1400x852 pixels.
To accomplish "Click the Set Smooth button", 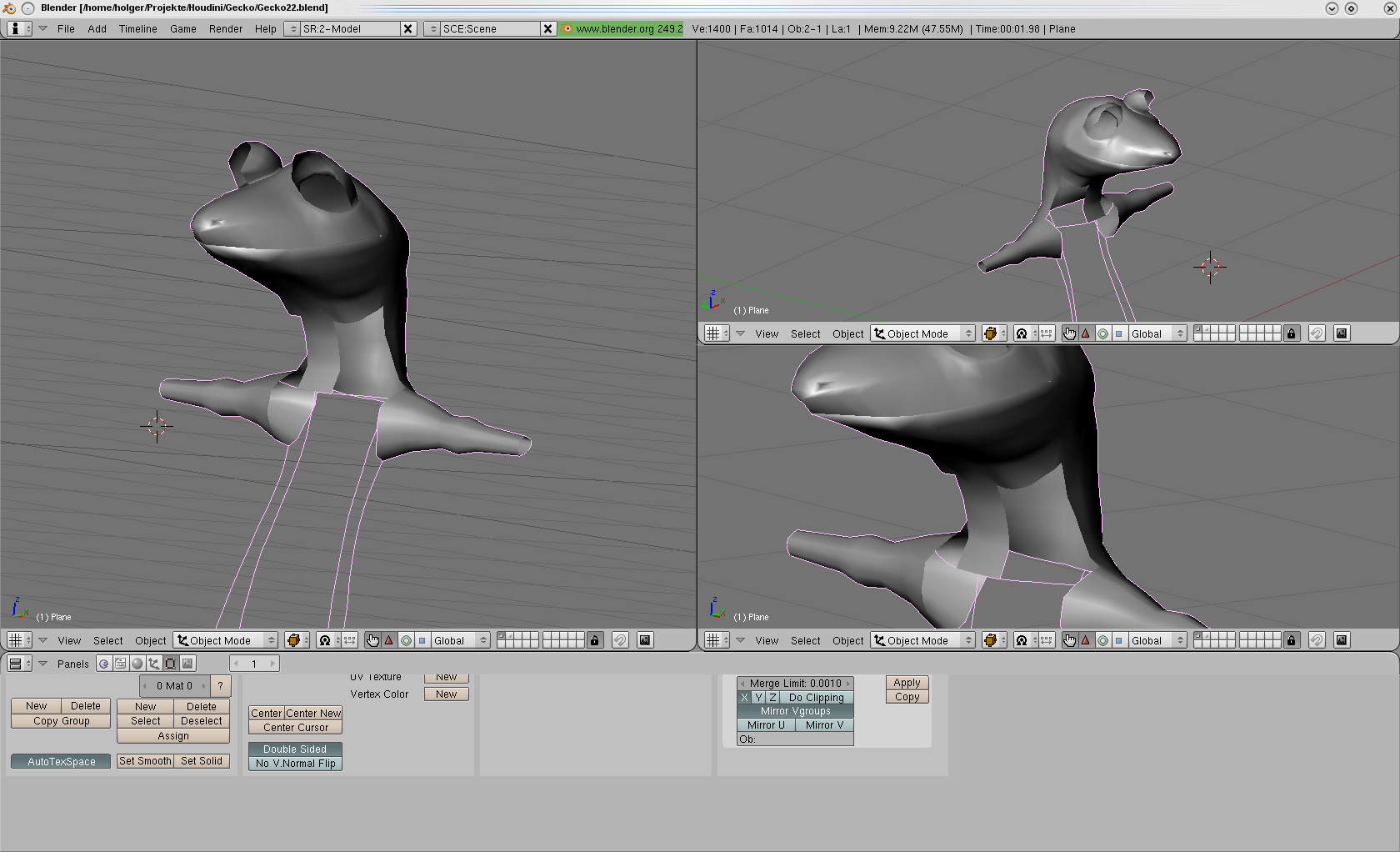I will tap(145, 761).
